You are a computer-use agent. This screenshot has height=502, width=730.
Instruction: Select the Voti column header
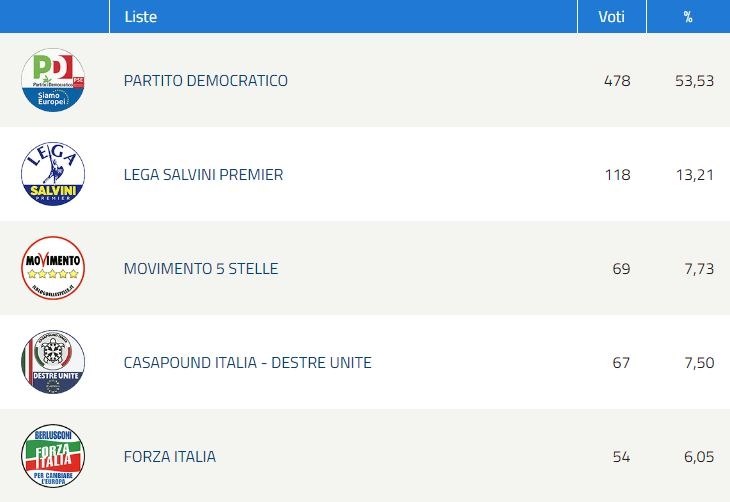pyautogui.click(x=611, y=17)
